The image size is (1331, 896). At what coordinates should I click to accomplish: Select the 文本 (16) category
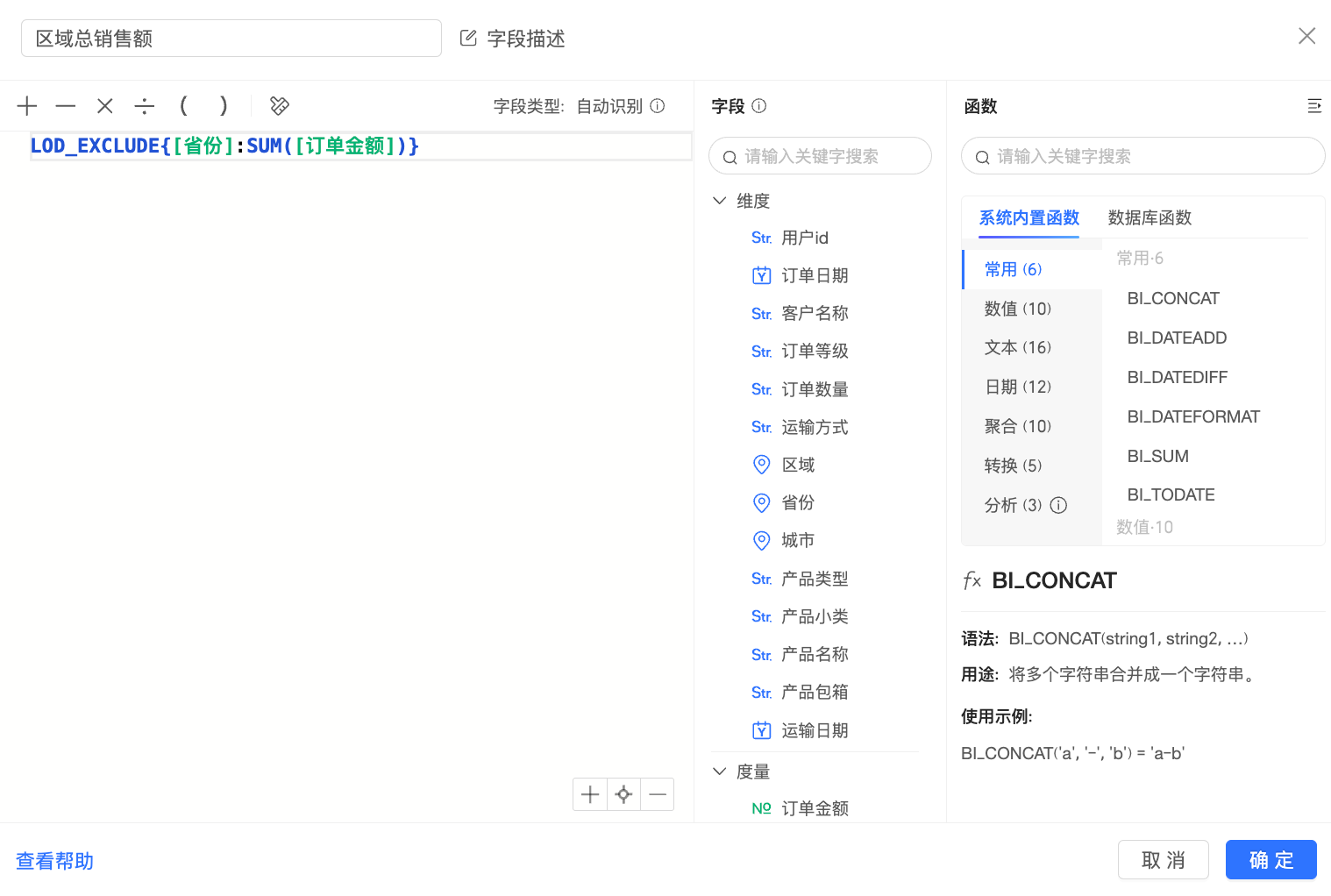pyautogui.click(x=1032, y=347)
